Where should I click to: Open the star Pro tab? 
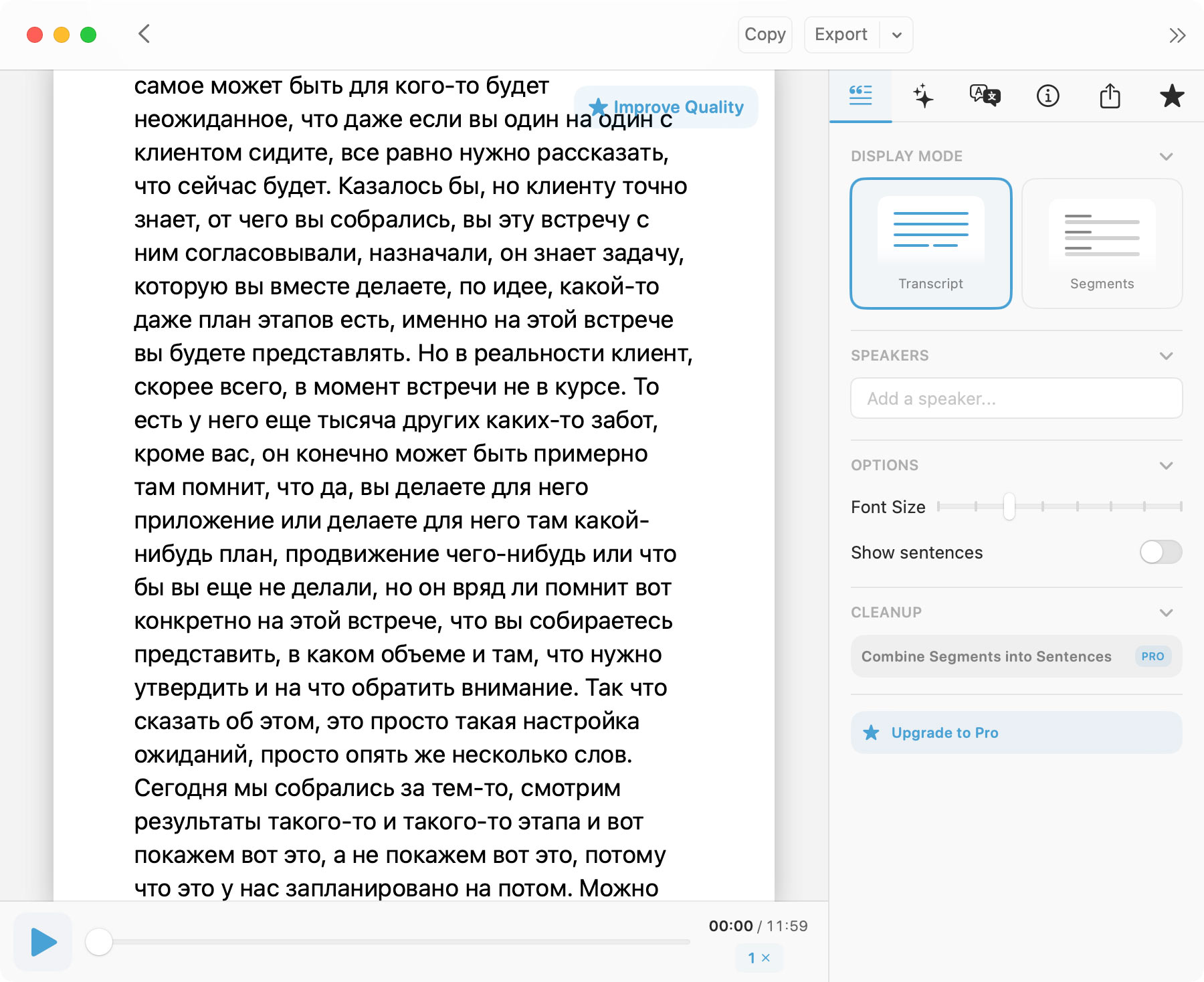(1172, 96)
